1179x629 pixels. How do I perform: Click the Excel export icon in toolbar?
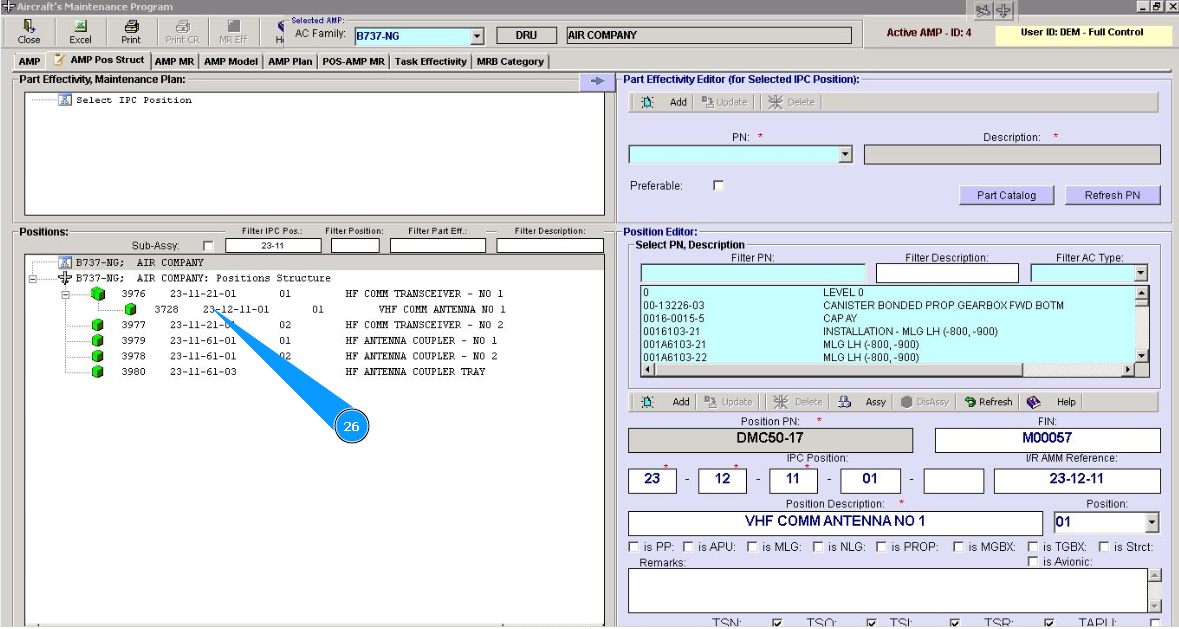[80, 26]
